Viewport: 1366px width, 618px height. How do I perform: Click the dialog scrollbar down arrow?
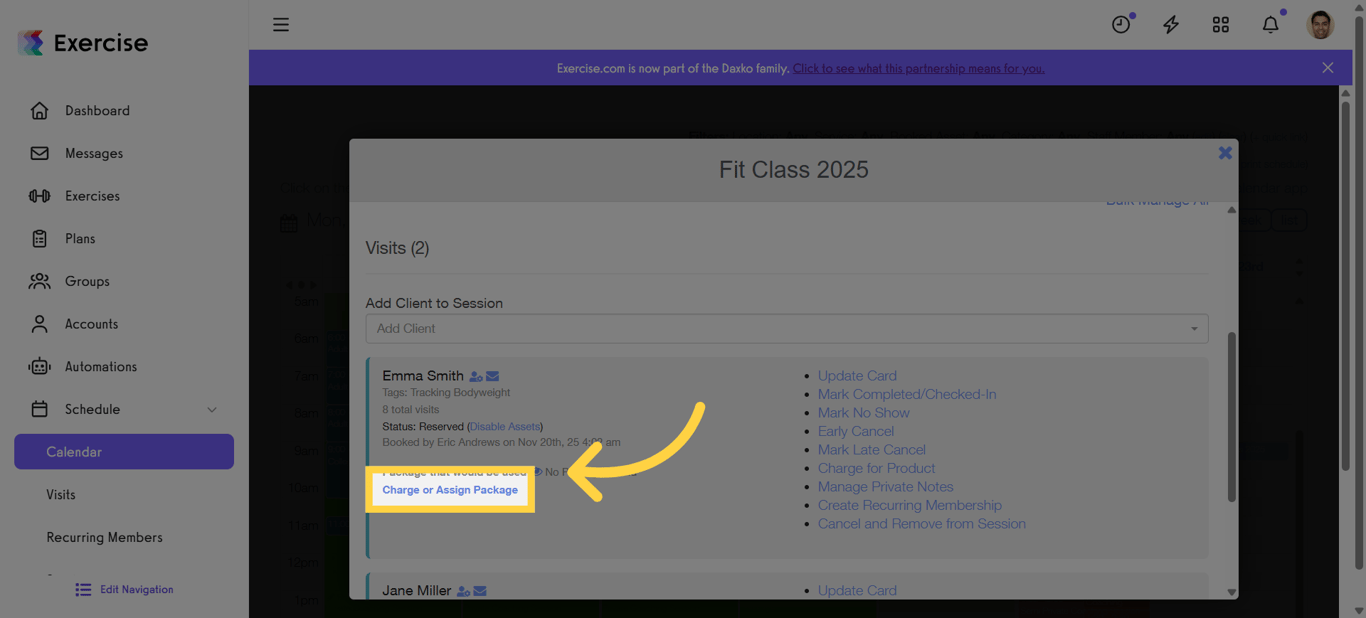click(x=1231, y=592)
